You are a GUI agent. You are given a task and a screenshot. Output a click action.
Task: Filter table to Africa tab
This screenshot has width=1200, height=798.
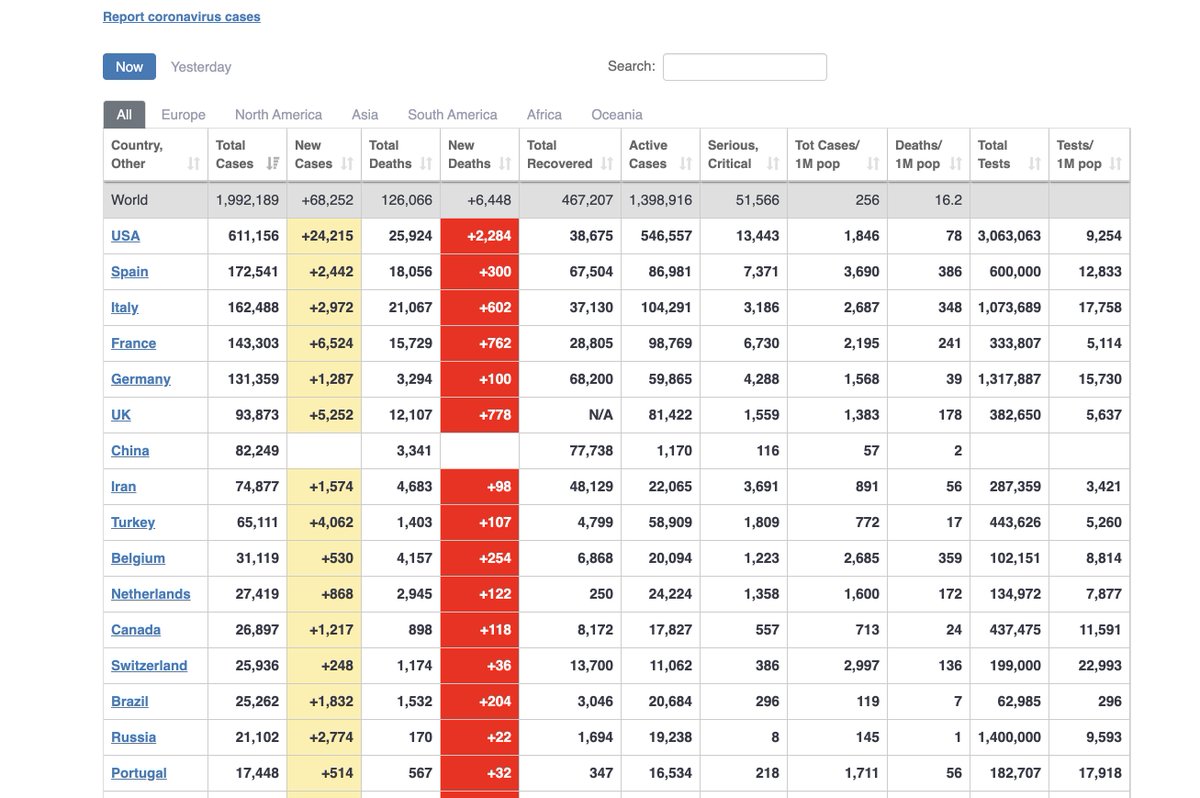(544, 114)
